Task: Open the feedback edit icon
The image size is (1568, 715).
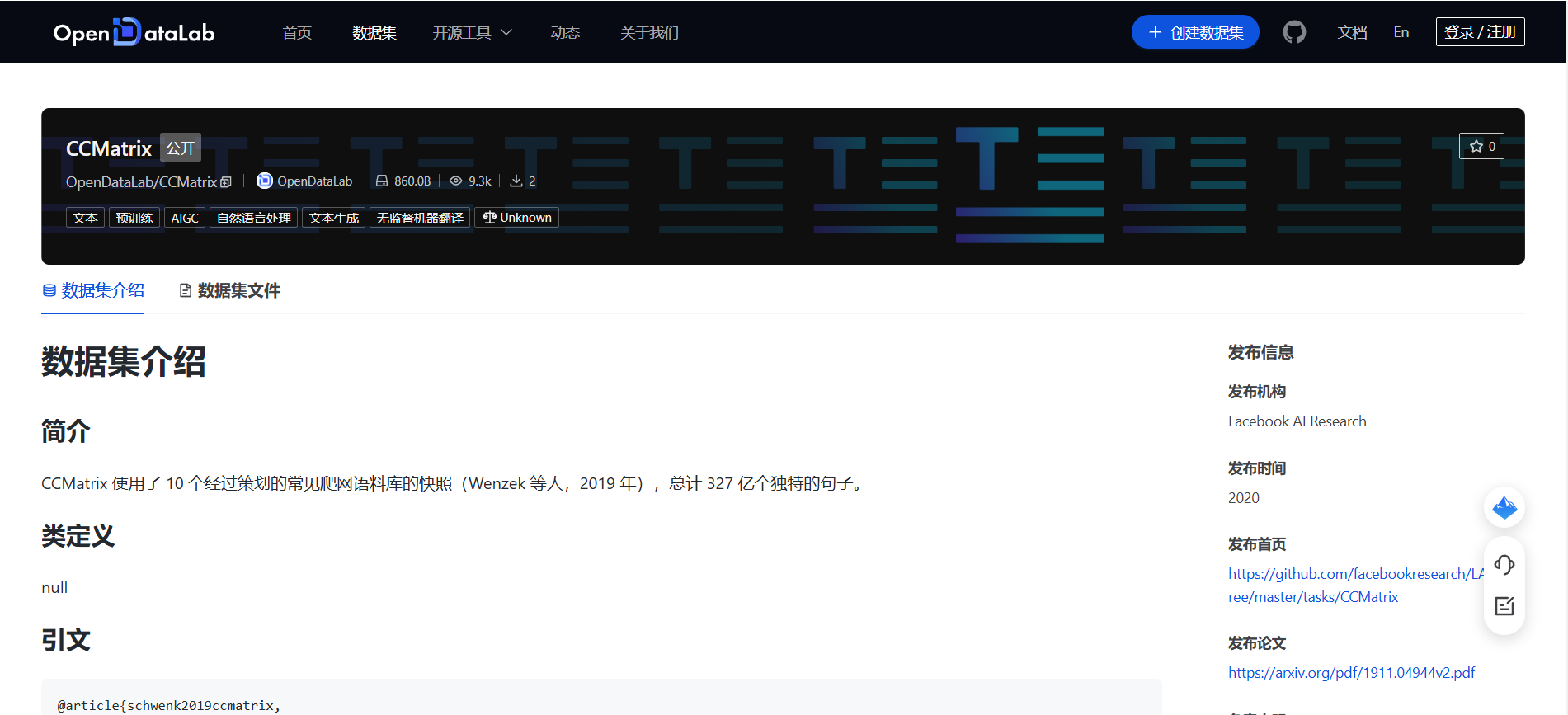Action: click(1504, 606)
